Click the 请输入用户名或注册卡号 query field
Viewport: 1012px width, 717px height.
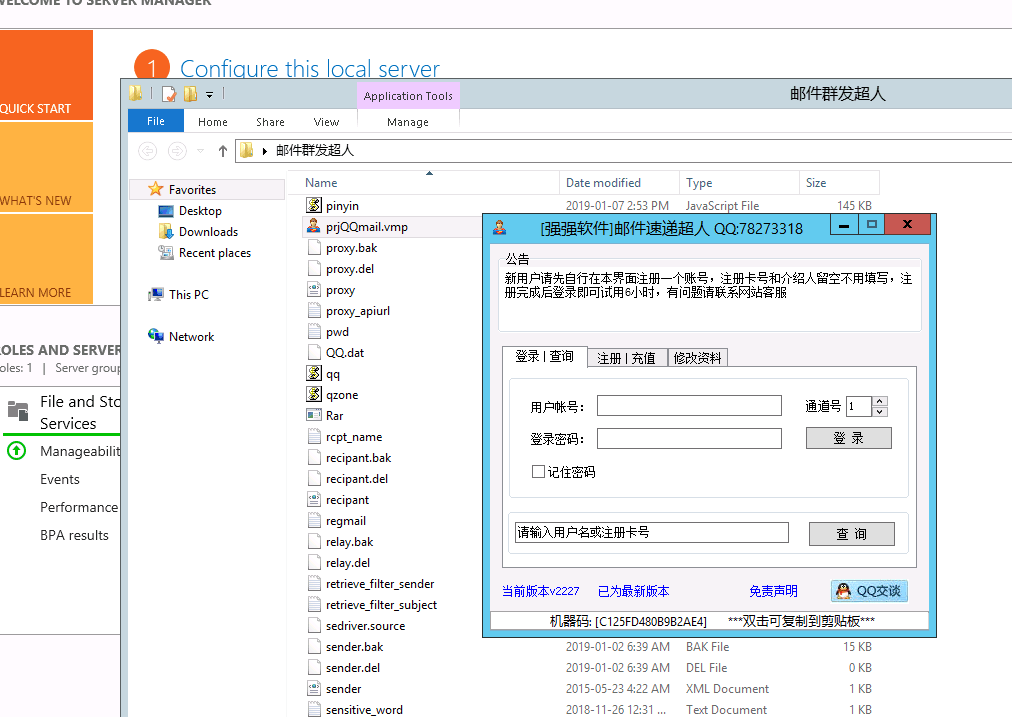point(652,532)
